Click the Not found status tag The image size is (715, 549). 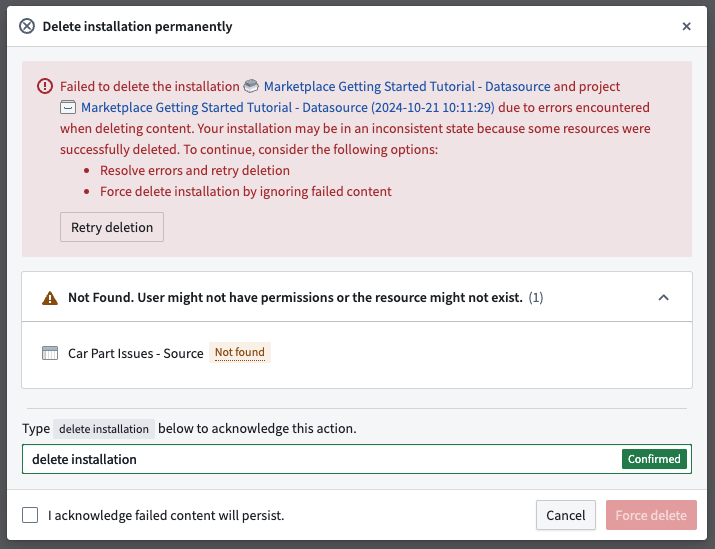(x=240, y=352)
